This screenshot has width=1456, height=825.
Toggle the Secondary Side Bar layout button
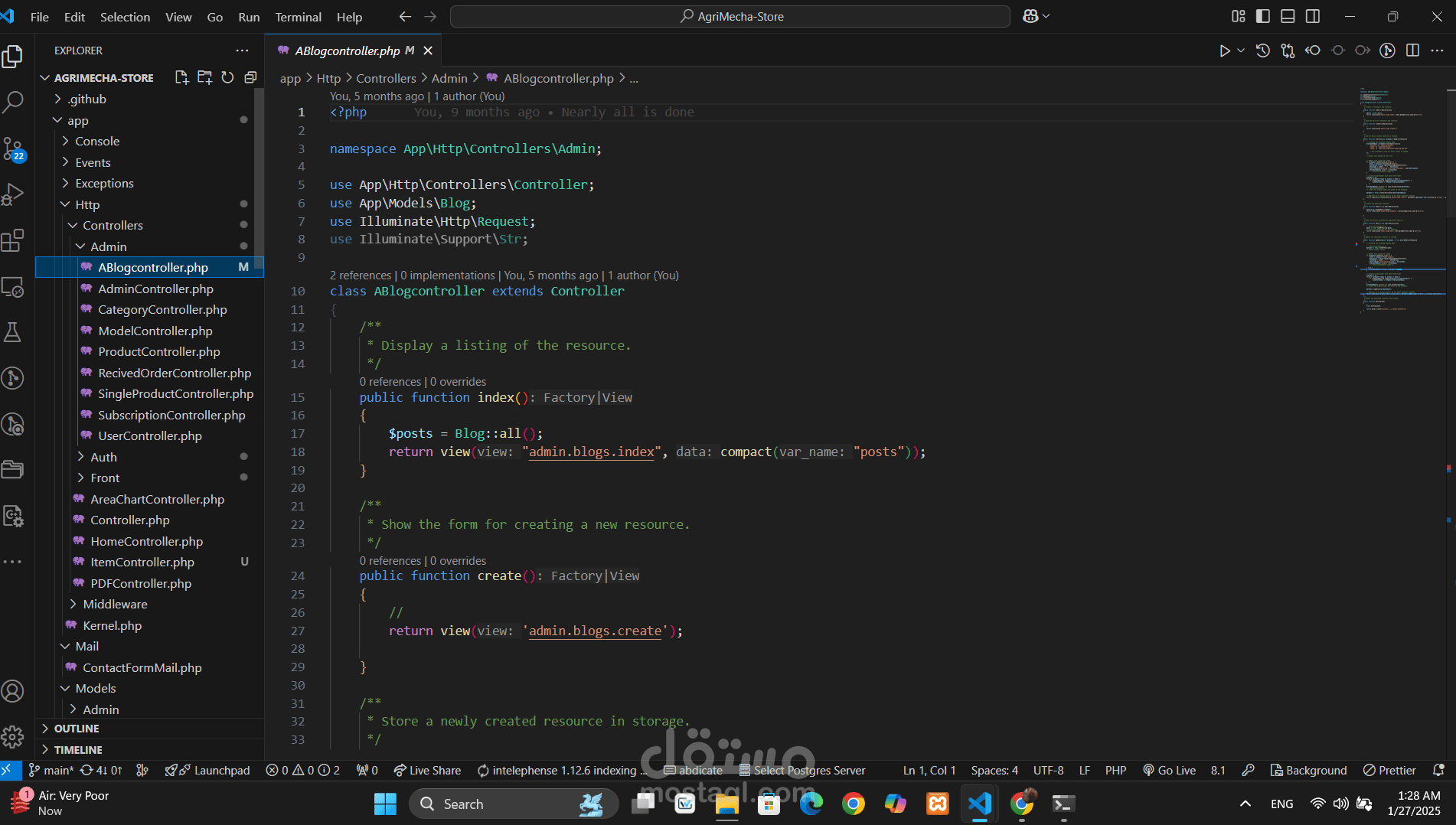[1313, 16]
